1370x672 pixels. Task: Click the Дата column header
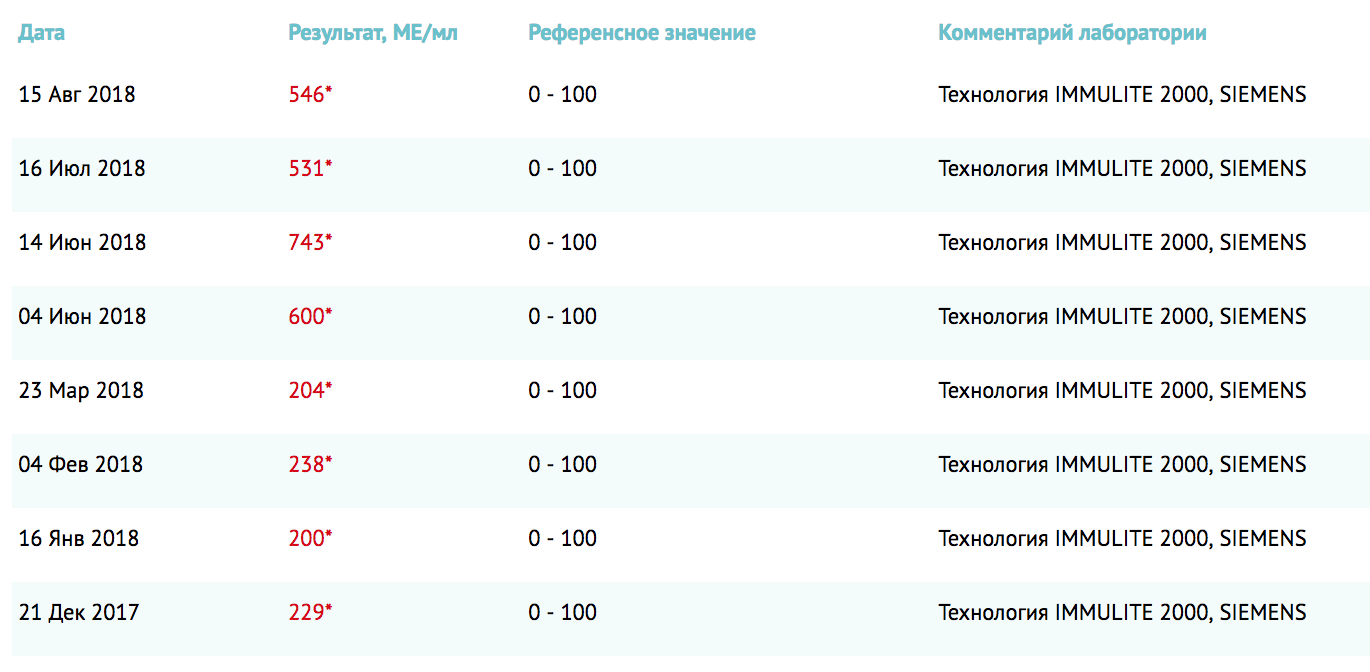42,33
